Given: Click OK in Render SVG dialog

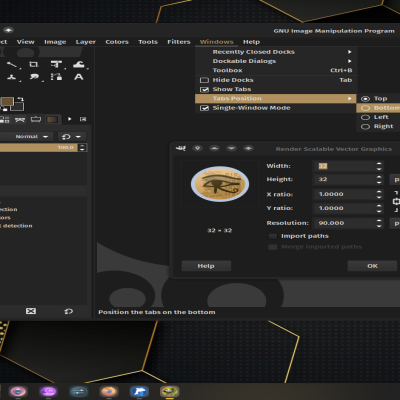Looking at the screenshot, I should [x=372, y=266].
